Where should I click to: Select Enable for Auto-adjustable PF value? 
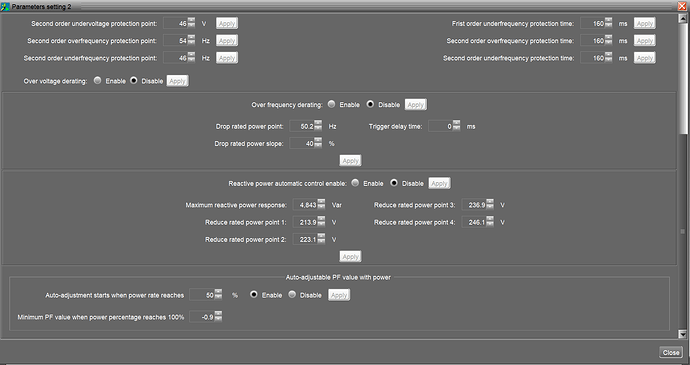click(253, 295)
